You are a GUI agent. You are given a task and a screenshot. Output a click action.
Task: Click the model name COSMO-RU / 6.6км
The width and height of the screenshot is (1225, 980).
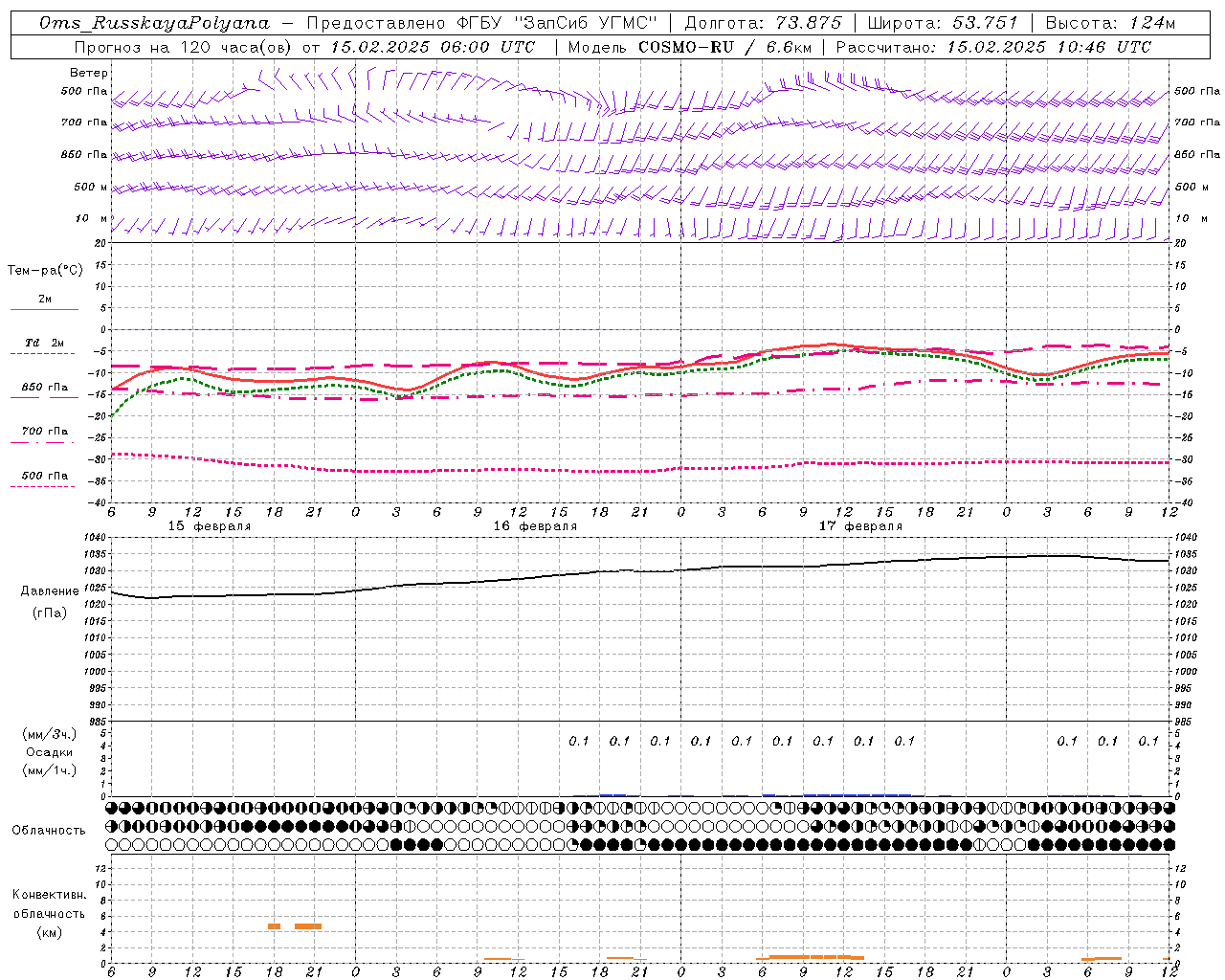tap(726, 47)
